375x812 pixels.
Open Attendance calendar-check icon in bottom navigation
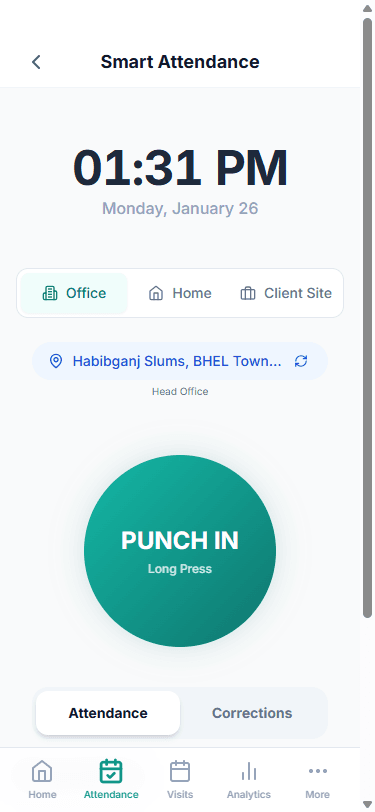111,771
